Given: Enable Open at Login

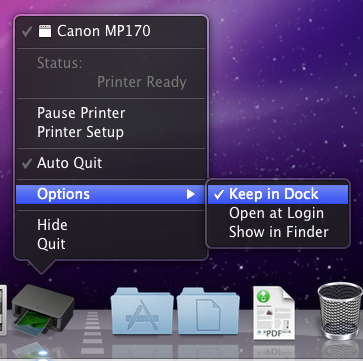Looking at the screenshot, I should coord(278,213).
